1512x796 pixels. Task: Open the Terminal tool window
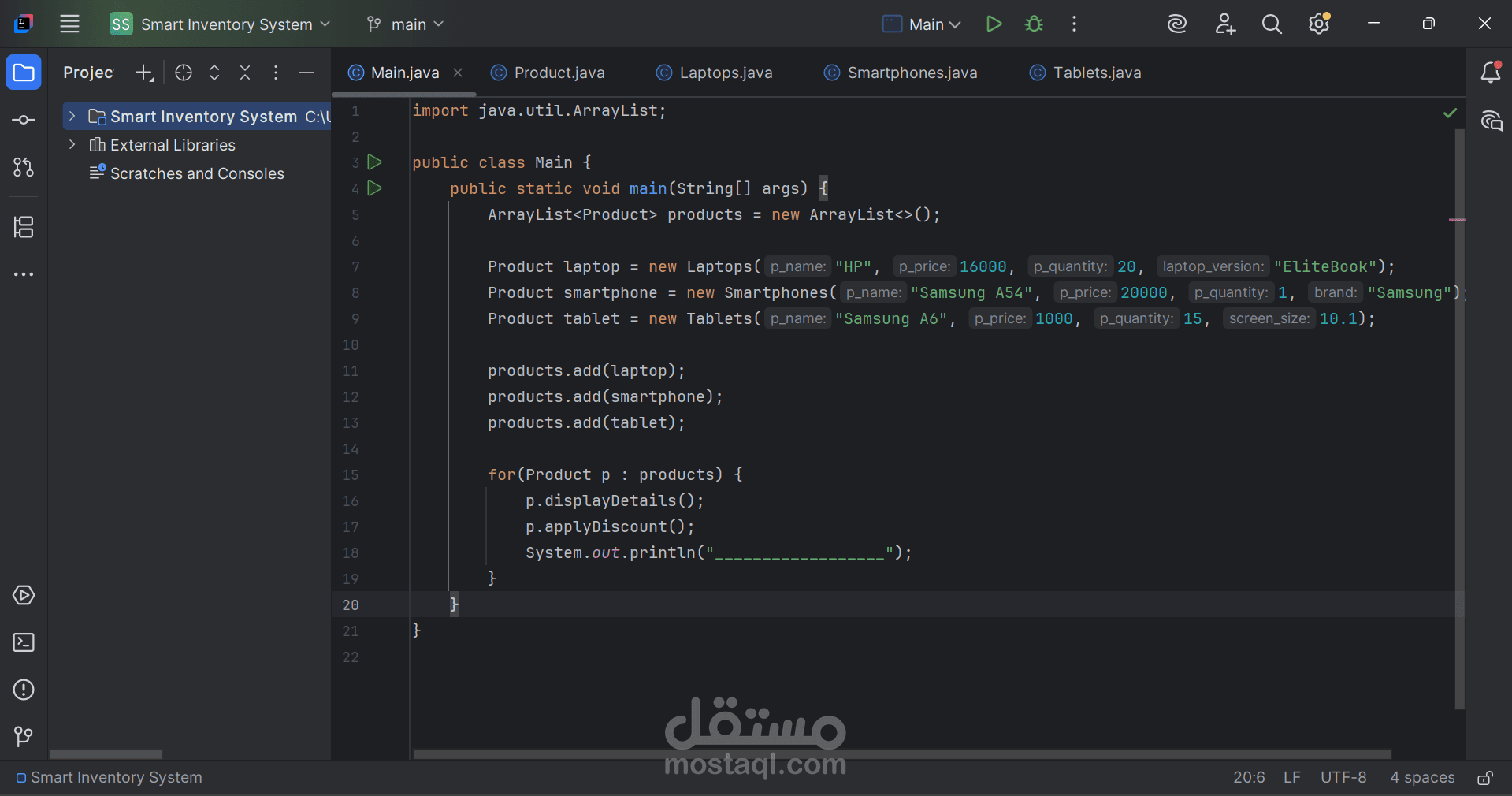[x=24, y=642]
